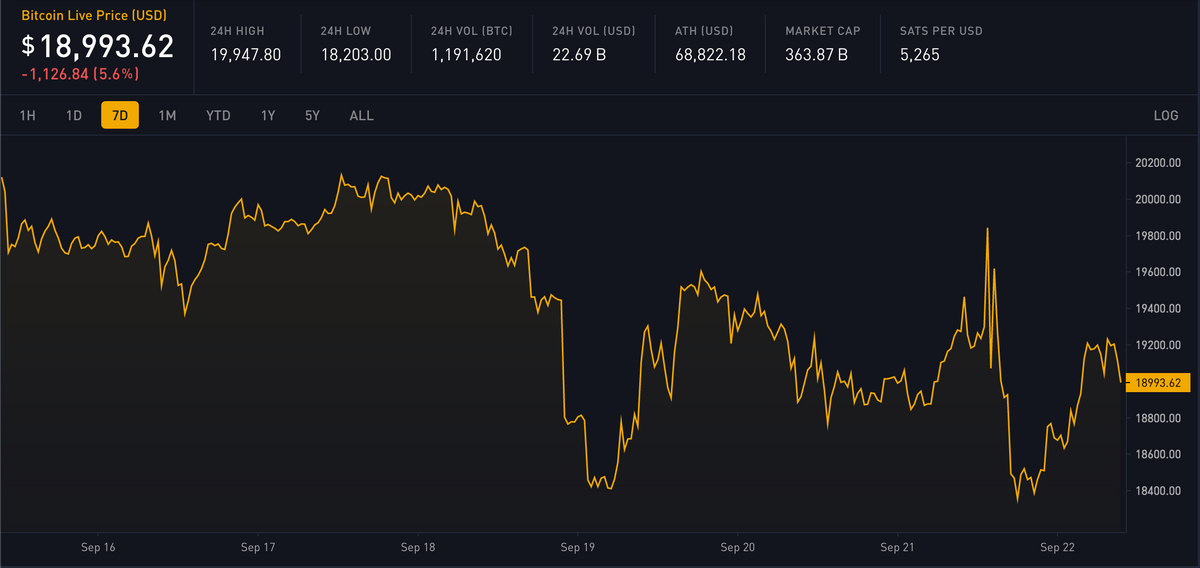Click the highlighted 7D range button
Image resolution: width=1200 pixels, height=568 pixels.
120,116
